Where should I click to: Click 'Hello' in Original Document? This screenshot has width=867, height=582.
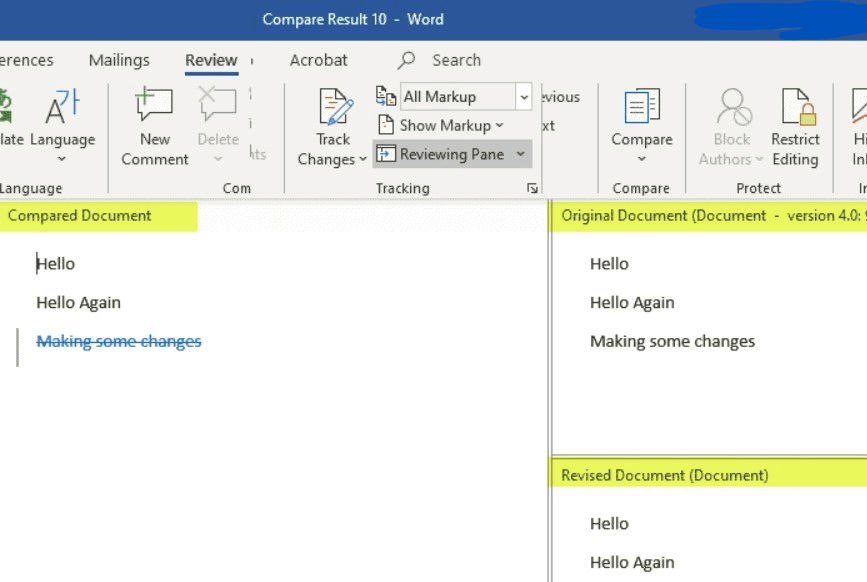[609, 264]
